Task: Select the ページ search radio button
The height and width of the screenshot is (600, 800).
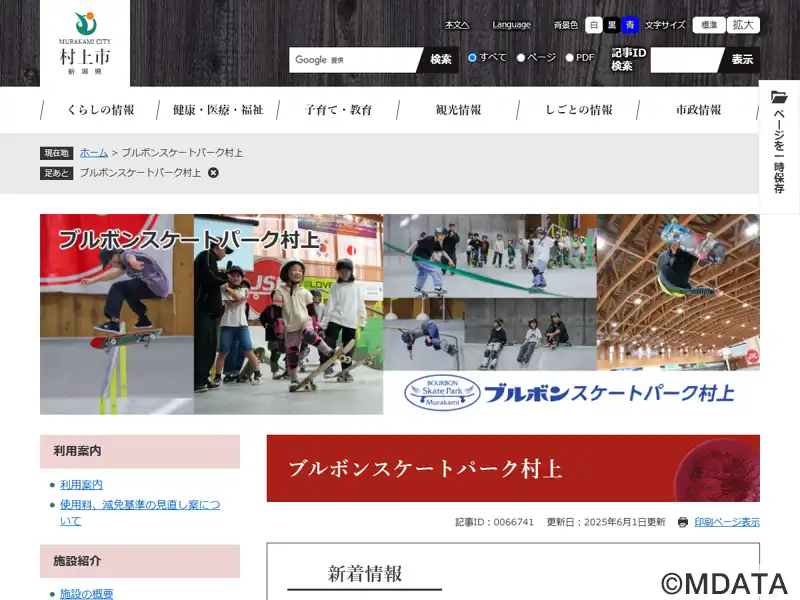Action: pos(521,58)
